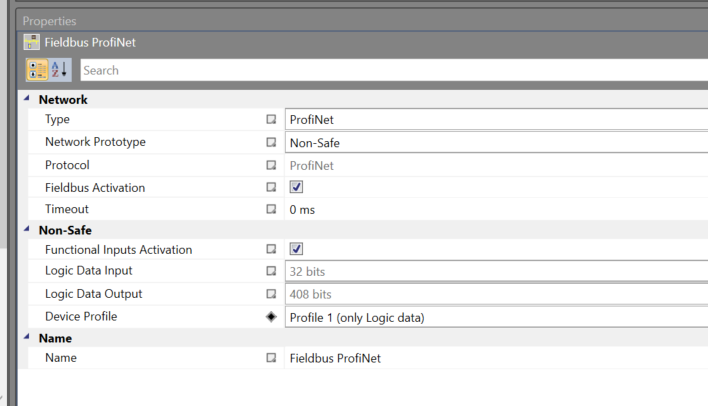Viewport: 708px width, 406px height.
Task: Select the Fieldbus Activation label
Action: coord(95,187)
